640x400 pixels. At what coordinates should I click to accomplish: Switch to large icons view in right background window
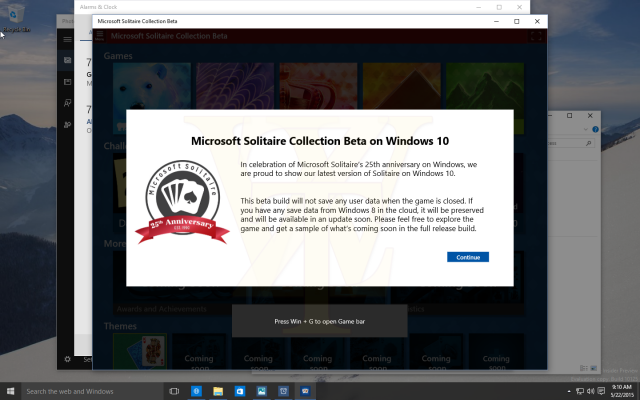click(593, 368)
